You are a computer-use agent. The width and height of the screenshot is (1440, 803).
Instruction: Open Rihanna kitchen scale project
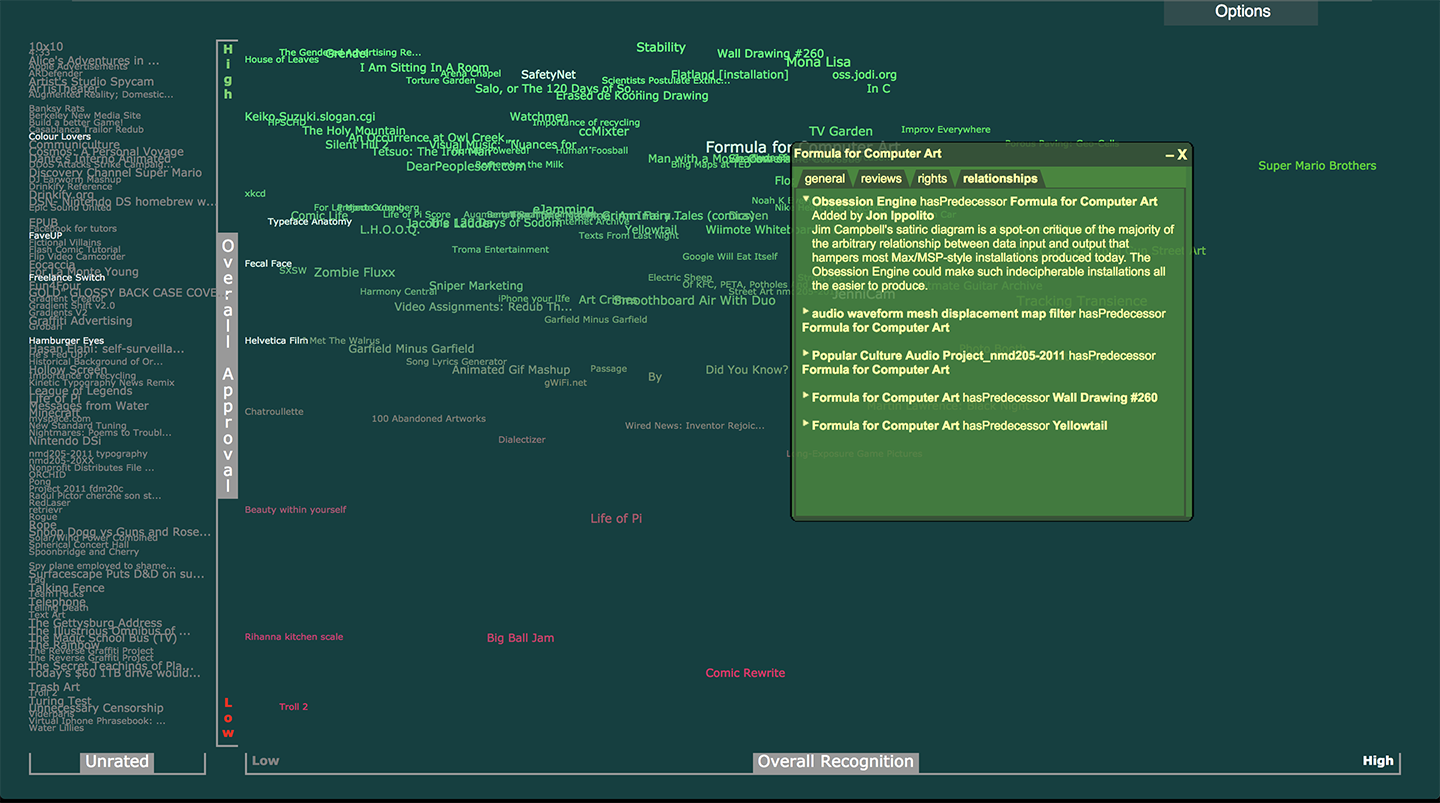pyautogui.click(x=294, y=637)
